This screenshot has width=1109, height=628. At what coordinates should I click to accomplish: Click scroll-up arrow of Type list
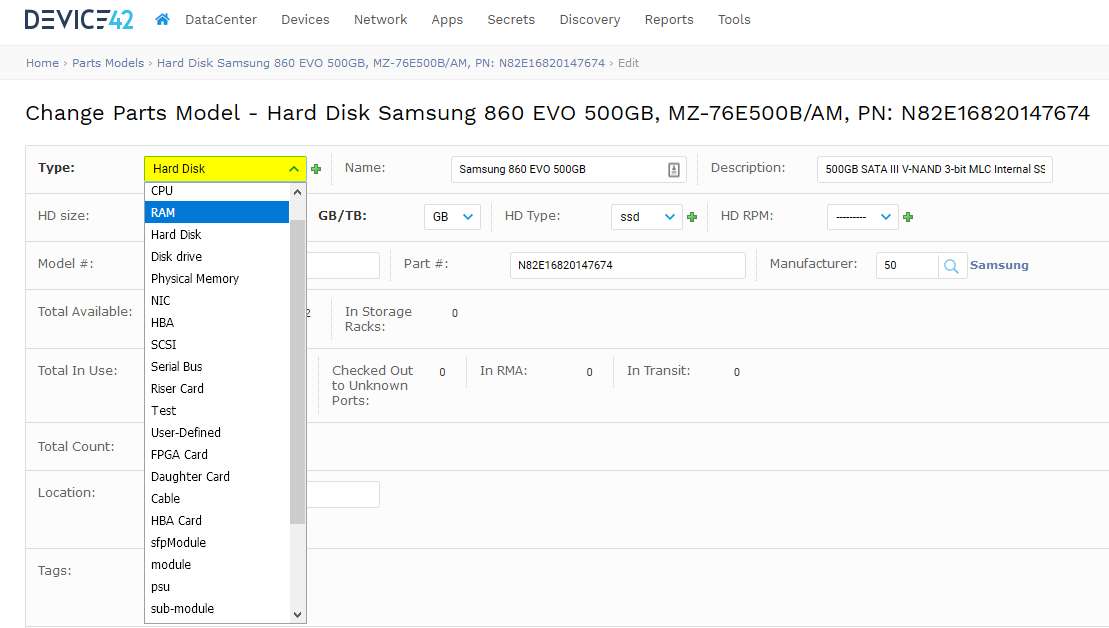pos(298,192)
